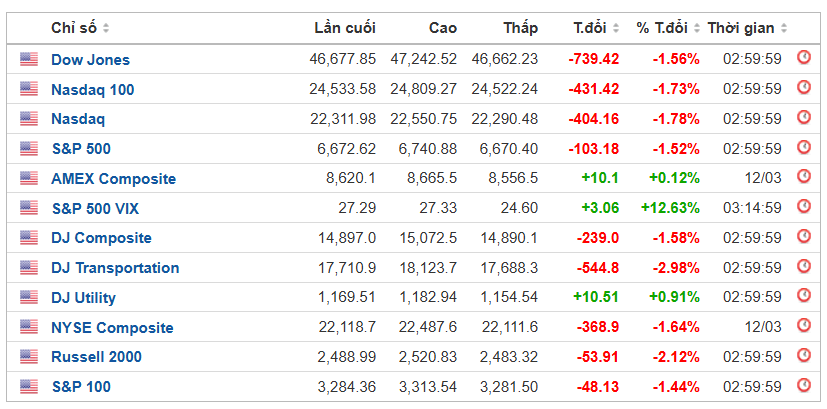Click the clock icon in Nasdaq 100 row
Image resolution: width=827 pixels, height=409 pixels.
803,89
